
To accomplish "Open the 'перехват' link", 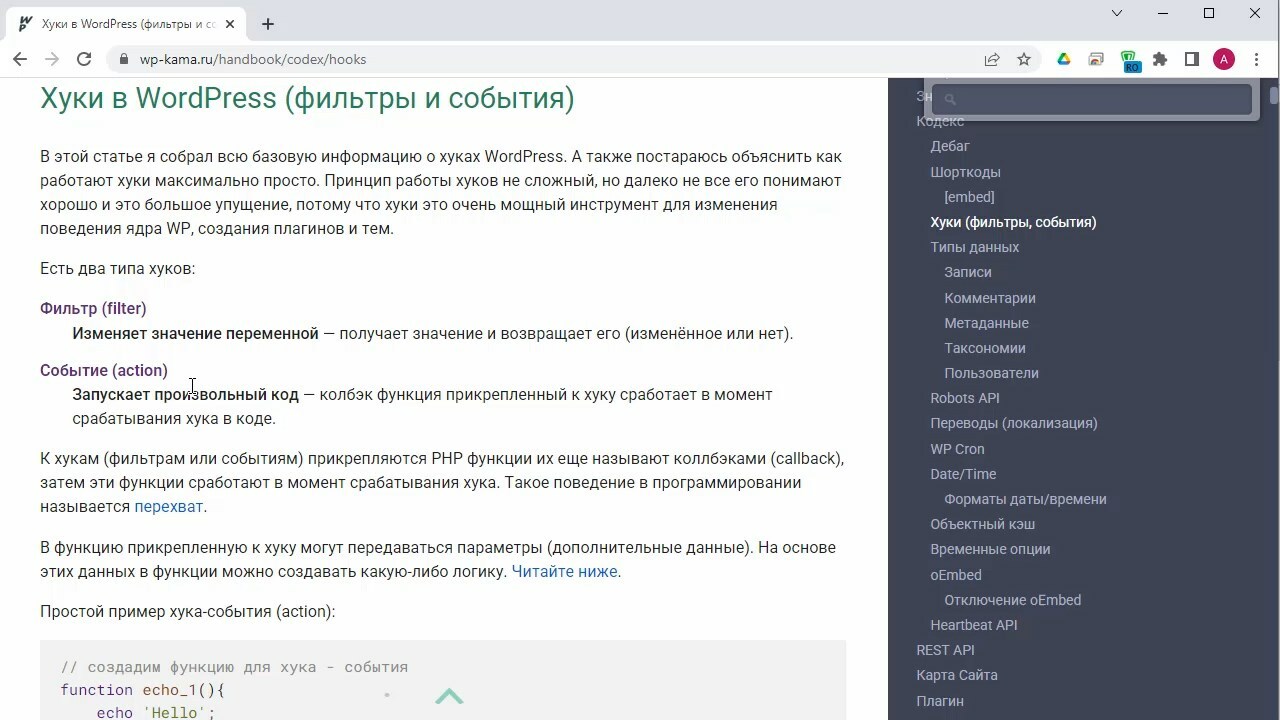I will [x=169, y=506].
